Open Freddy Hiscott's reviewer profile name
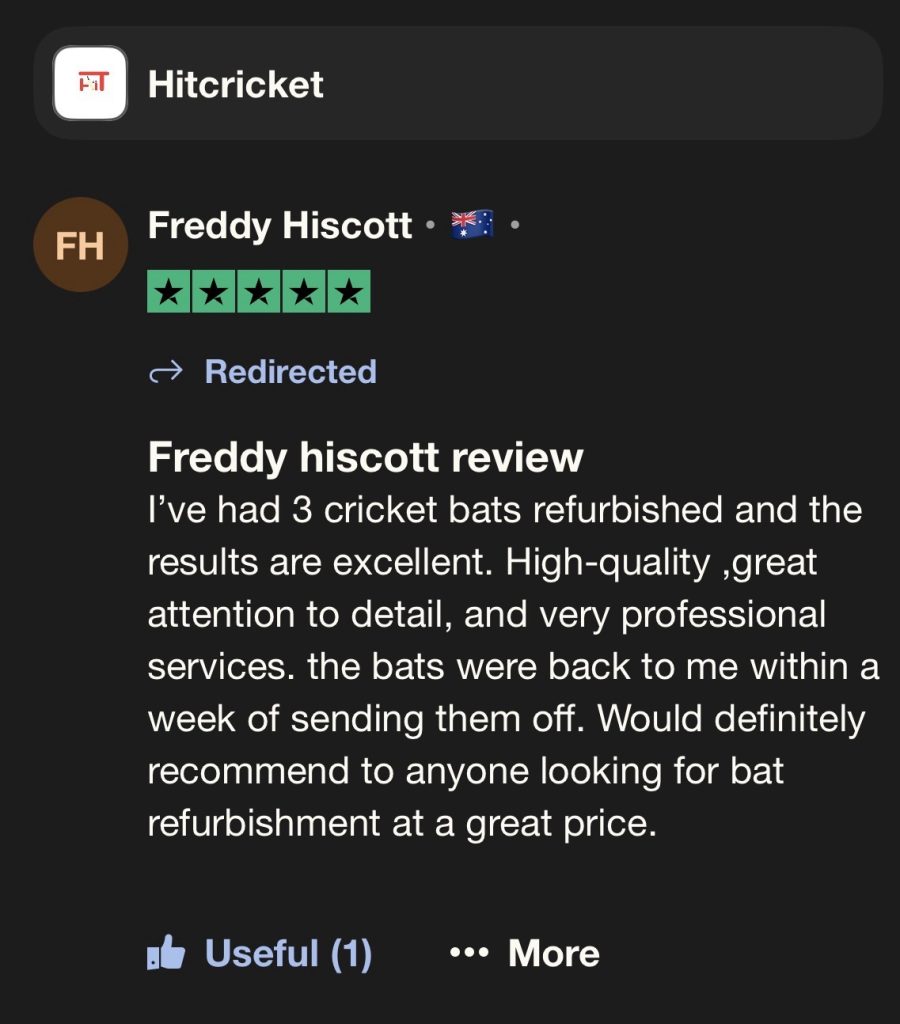Image resolution: width=900 pixels, height=1024 pixels. pos(280,226)
